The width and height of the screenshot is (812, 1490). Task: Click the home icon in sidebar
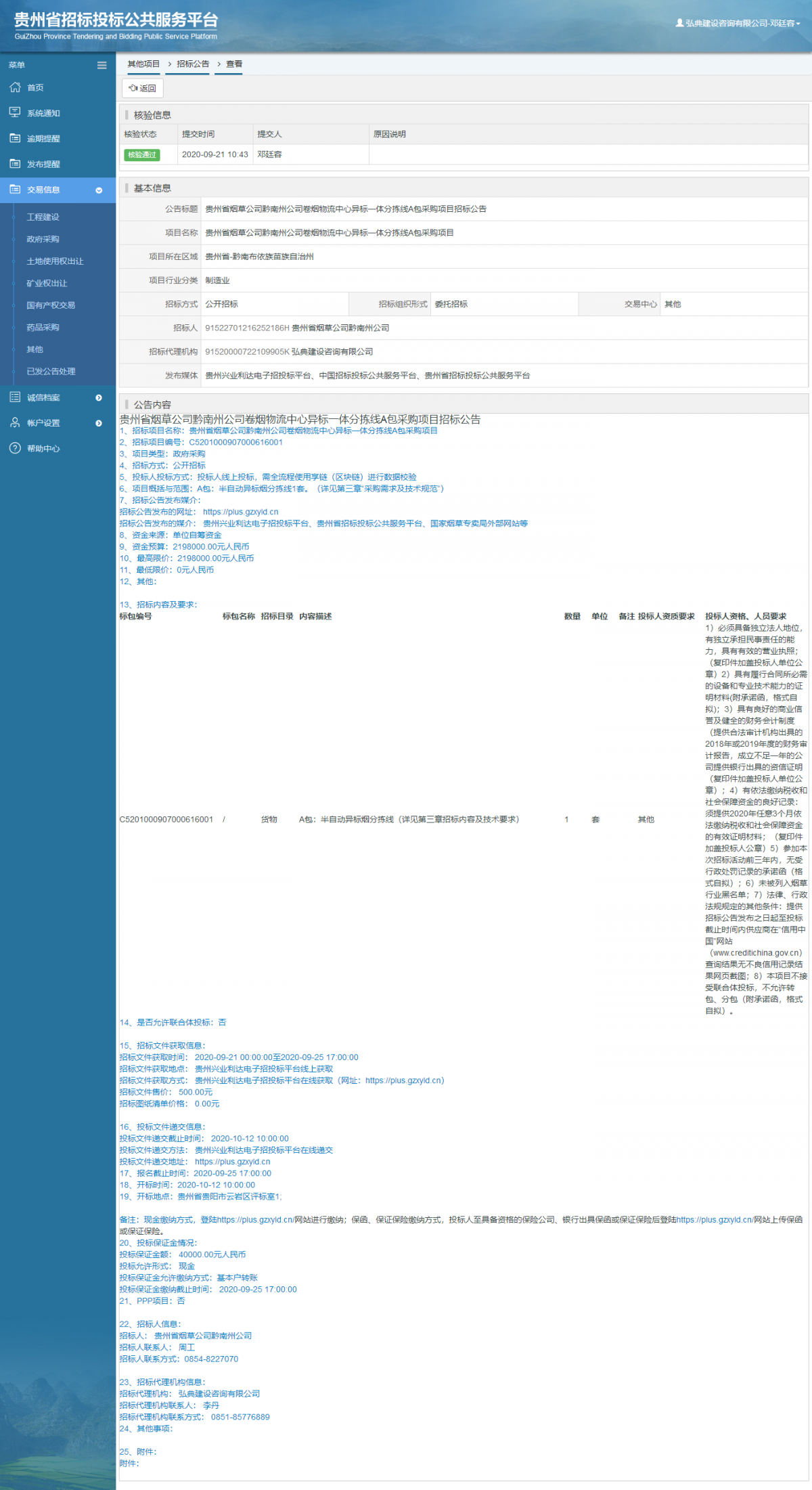(15, 87)
